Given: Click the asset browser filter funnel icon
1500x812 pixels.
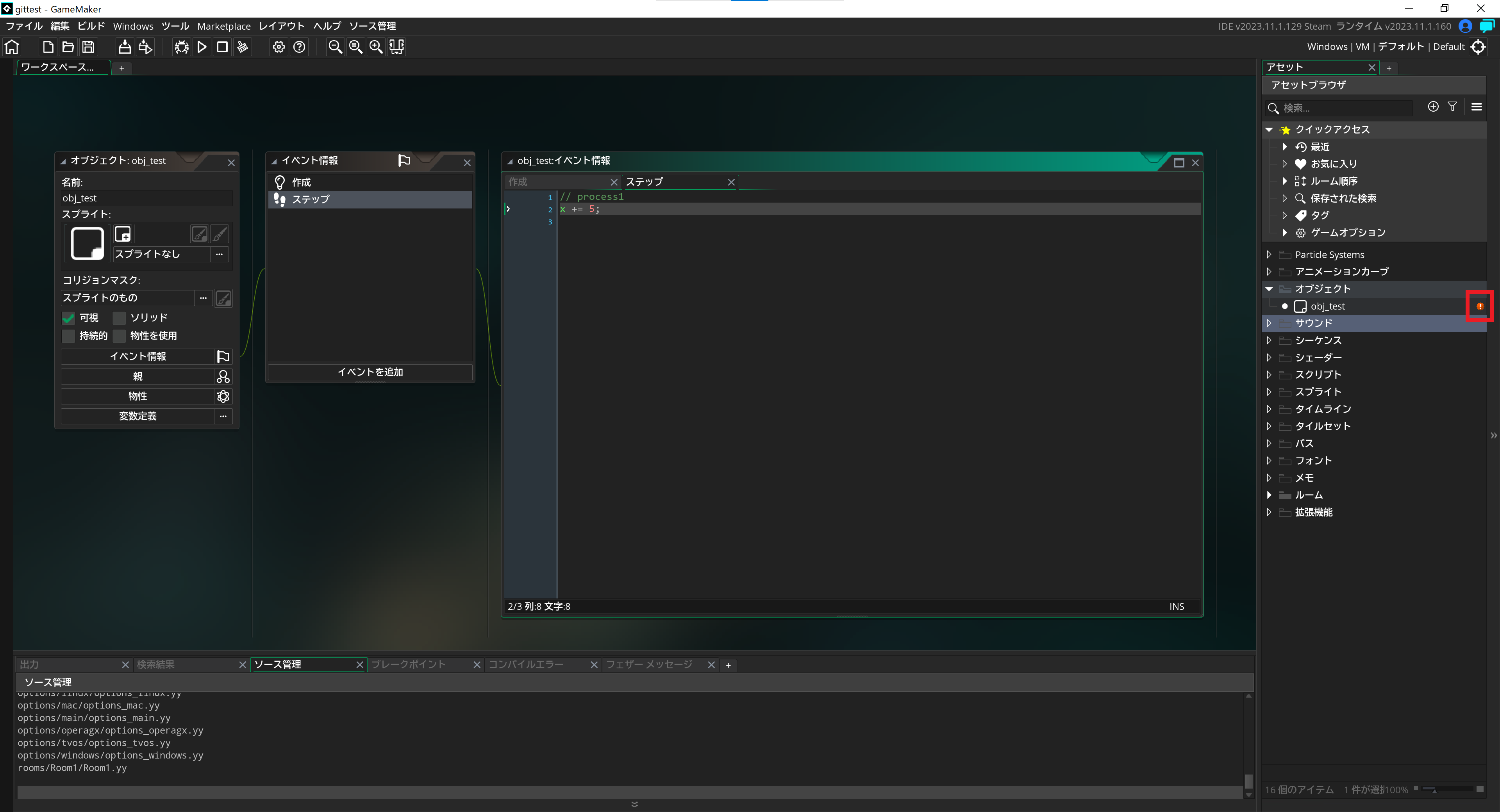Looking at the screenshot, I should coord(1452,107).
